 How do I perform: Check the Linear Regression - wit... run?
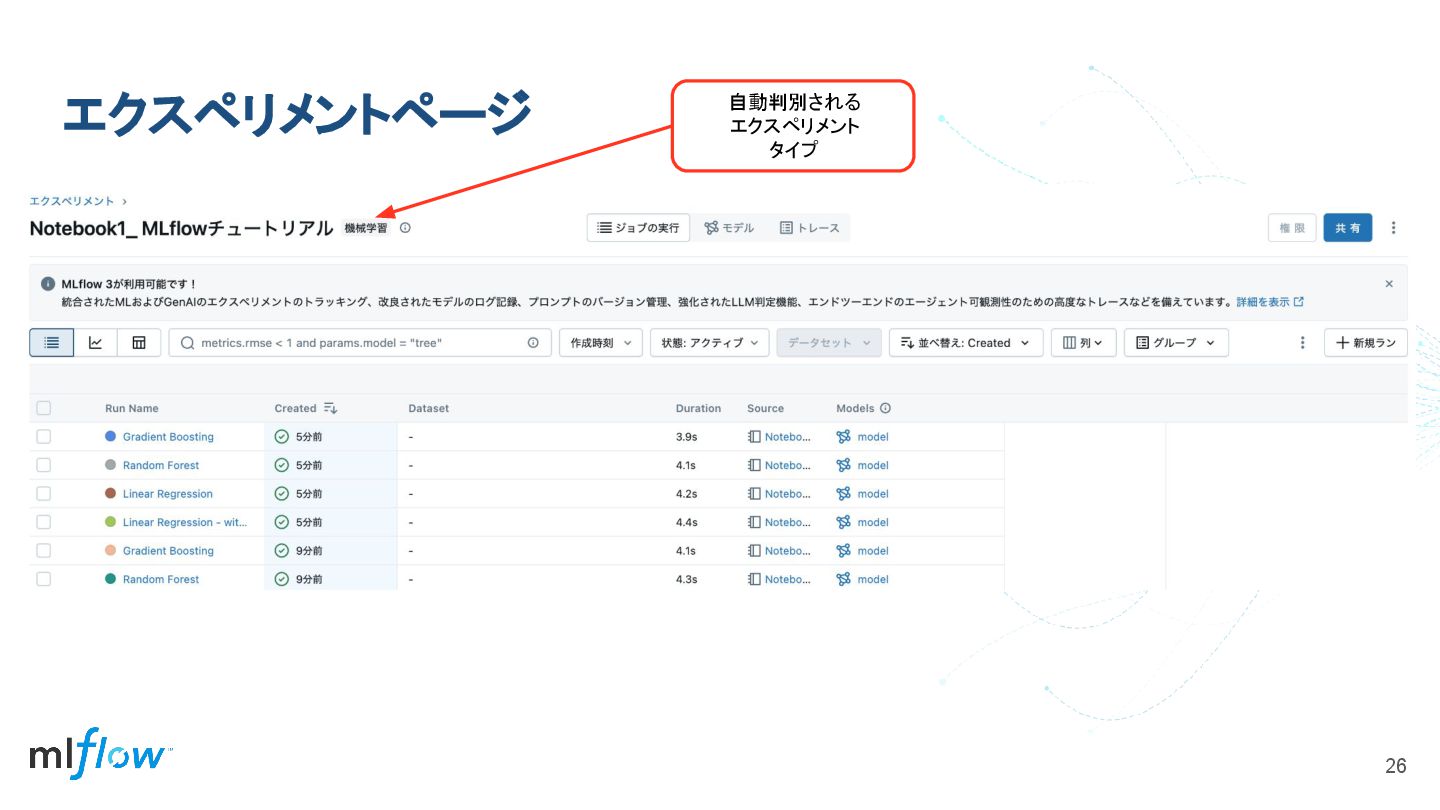(43, 522)
